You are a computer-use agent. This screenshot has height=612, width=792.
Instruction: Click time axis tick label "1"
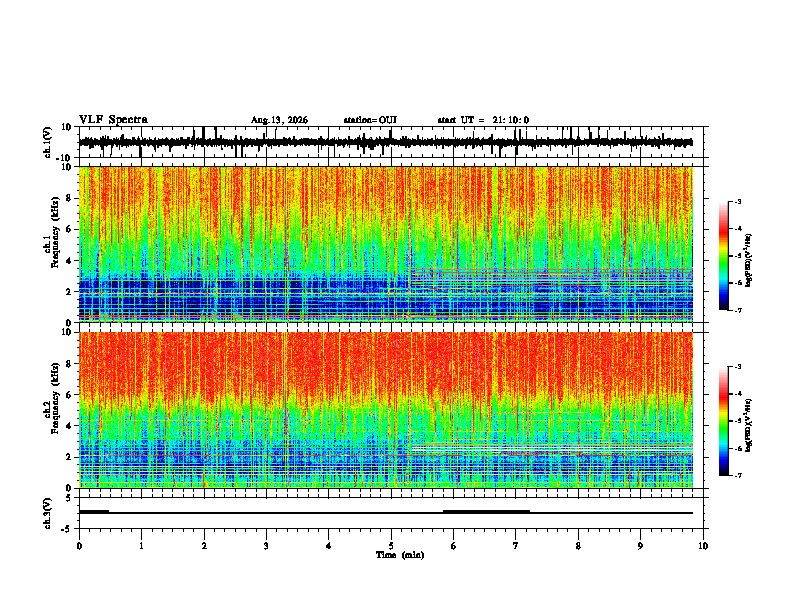point(141,546)
